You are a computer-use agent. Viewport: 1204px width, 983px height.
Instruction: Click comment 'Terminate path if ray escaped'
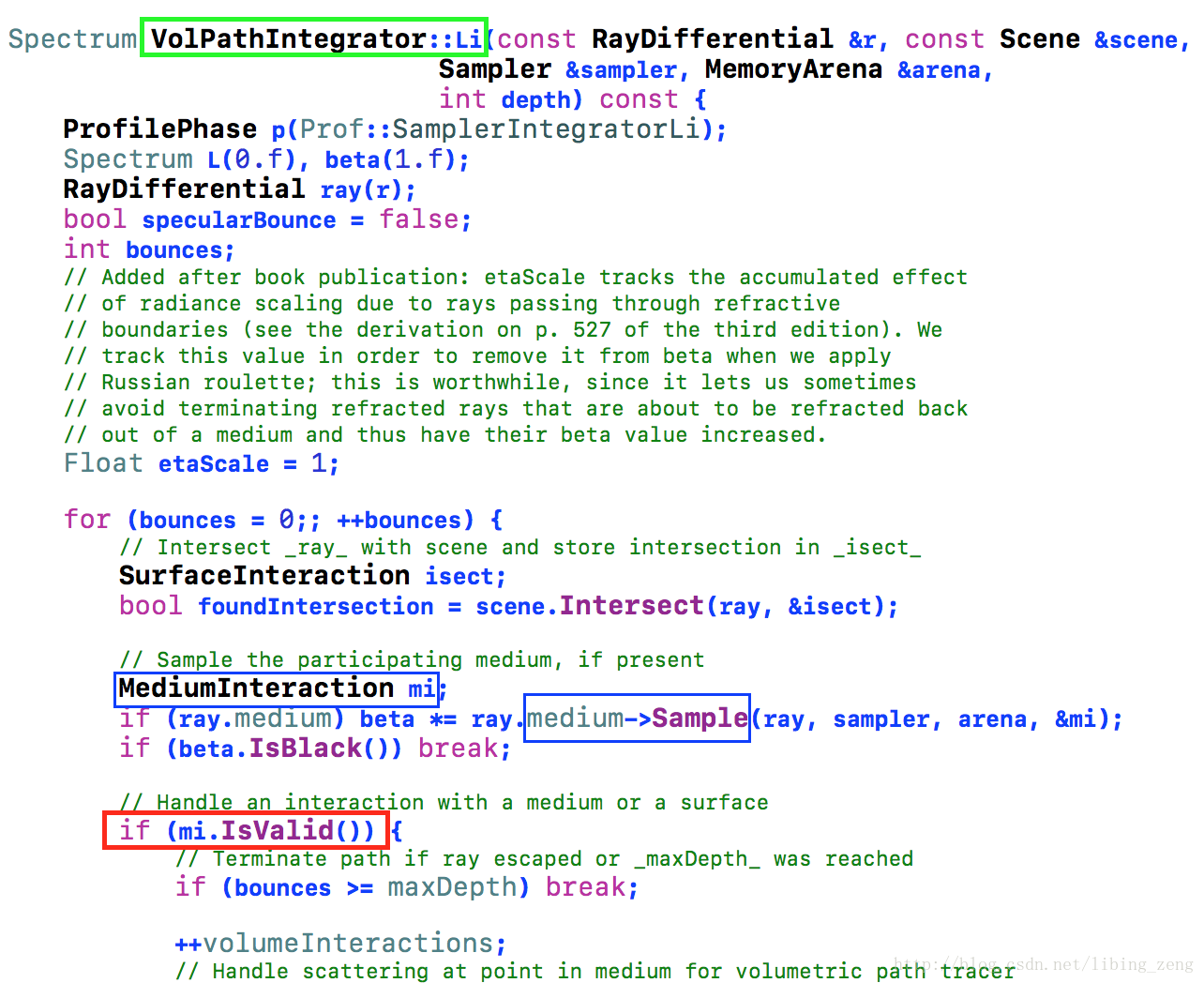(544, 859)
